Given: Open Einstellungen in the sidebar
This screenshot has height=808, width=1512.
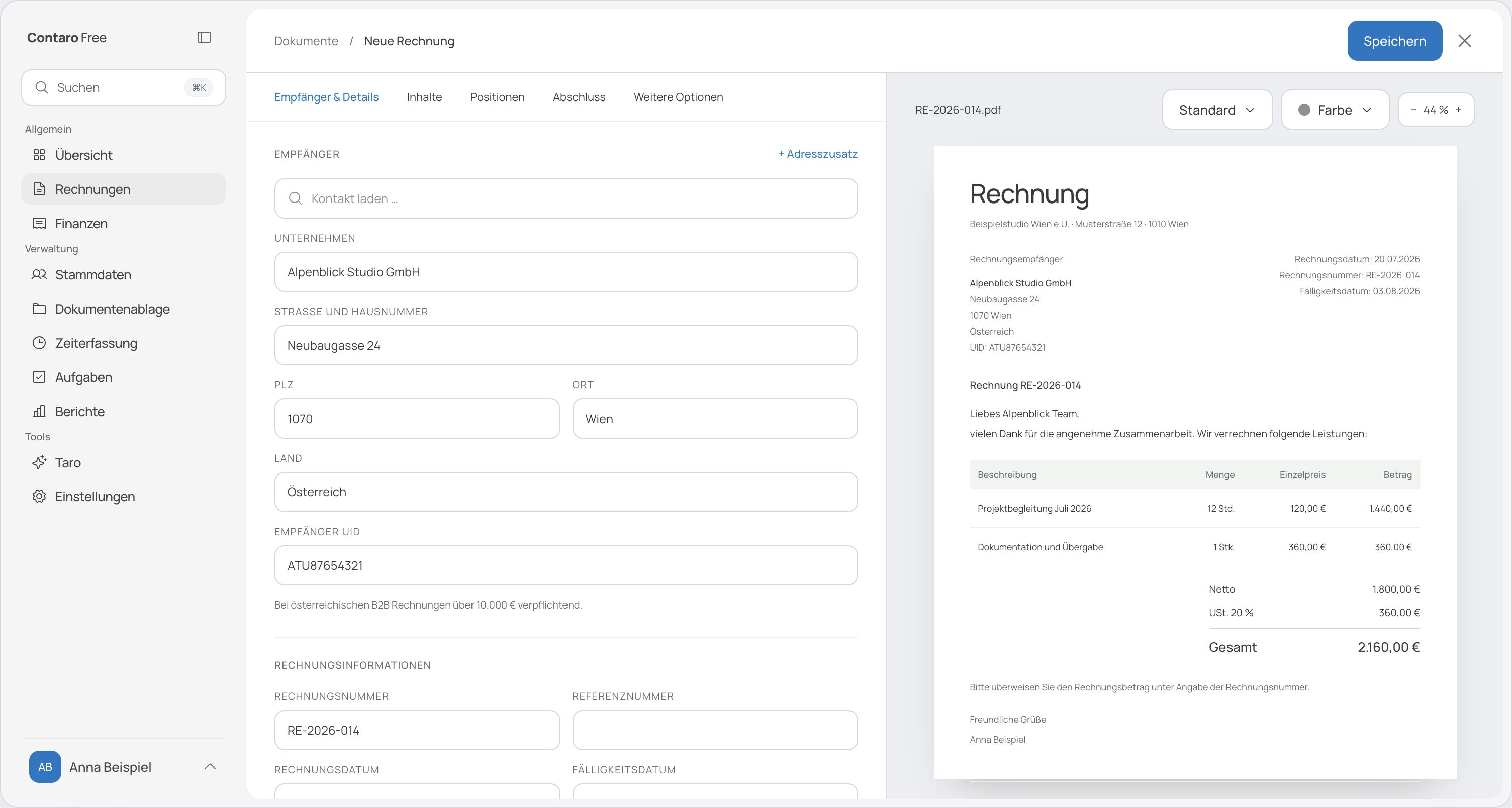Looking at the screenshot, I should tap(123, 496).
